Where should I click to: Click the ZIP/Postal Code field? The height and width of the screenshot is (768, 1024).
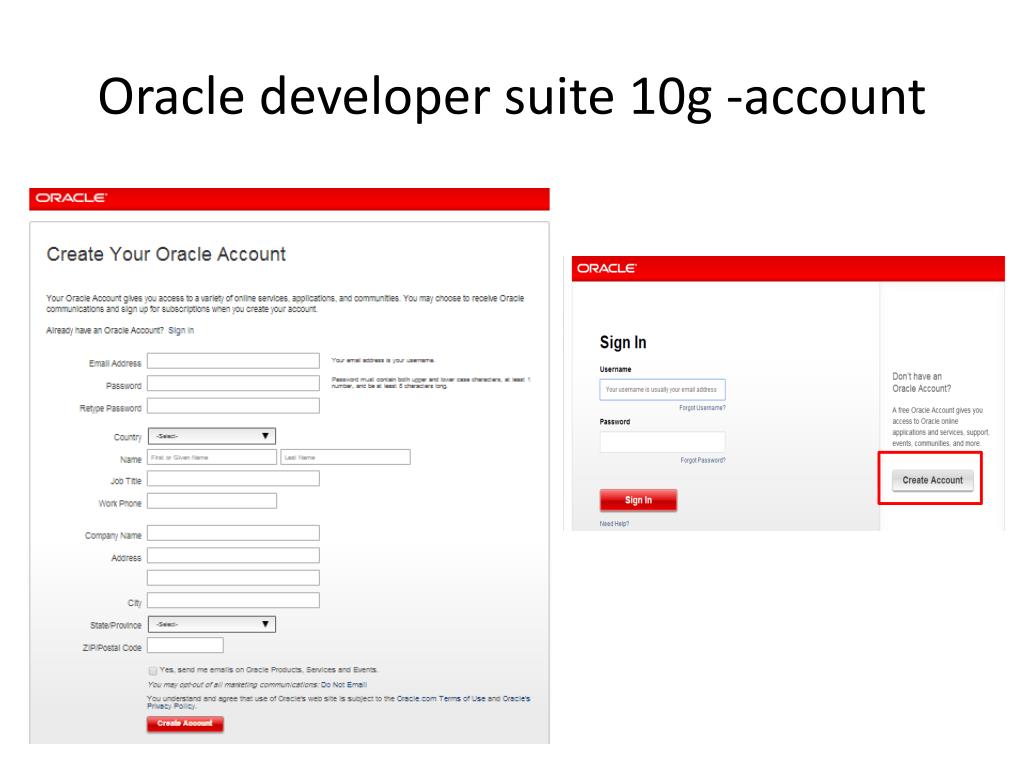click(185, 646)
